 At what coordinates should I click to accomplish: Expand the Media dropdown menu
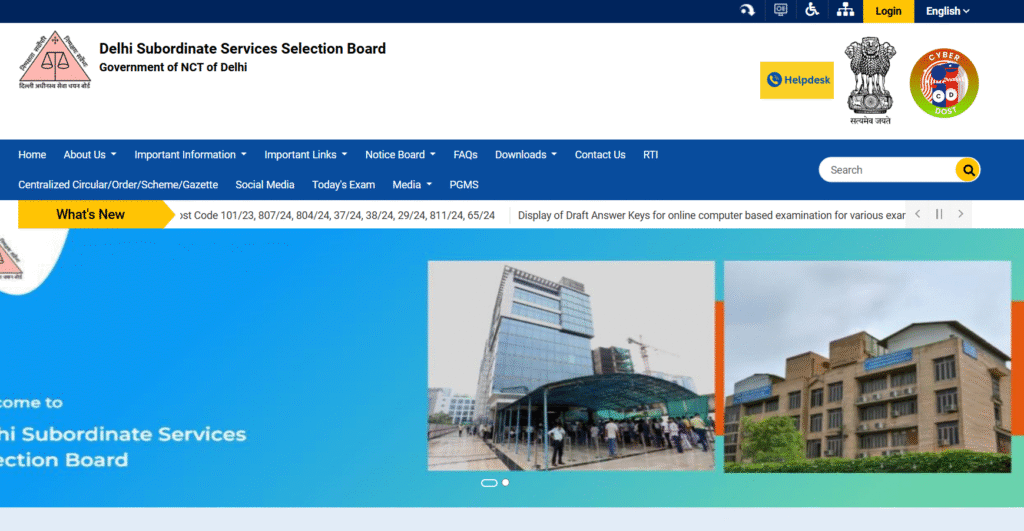(412, 185)
